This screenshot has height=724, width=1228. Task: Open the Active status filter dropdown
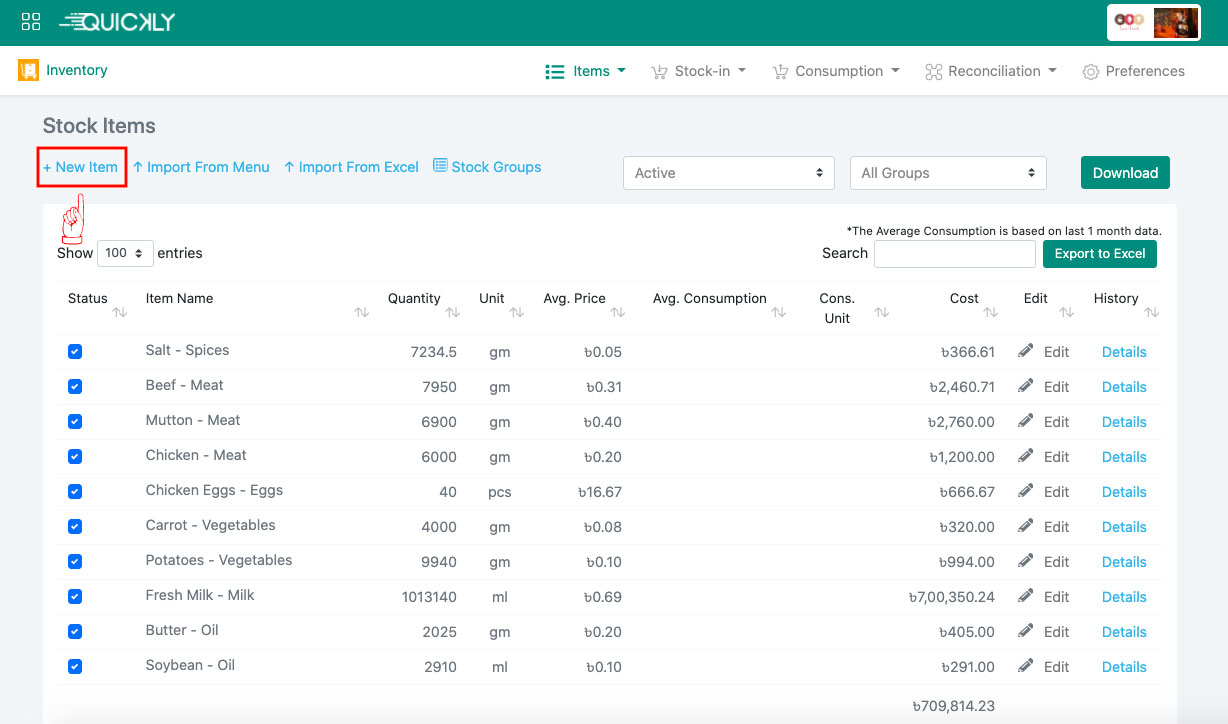[728, 173]
